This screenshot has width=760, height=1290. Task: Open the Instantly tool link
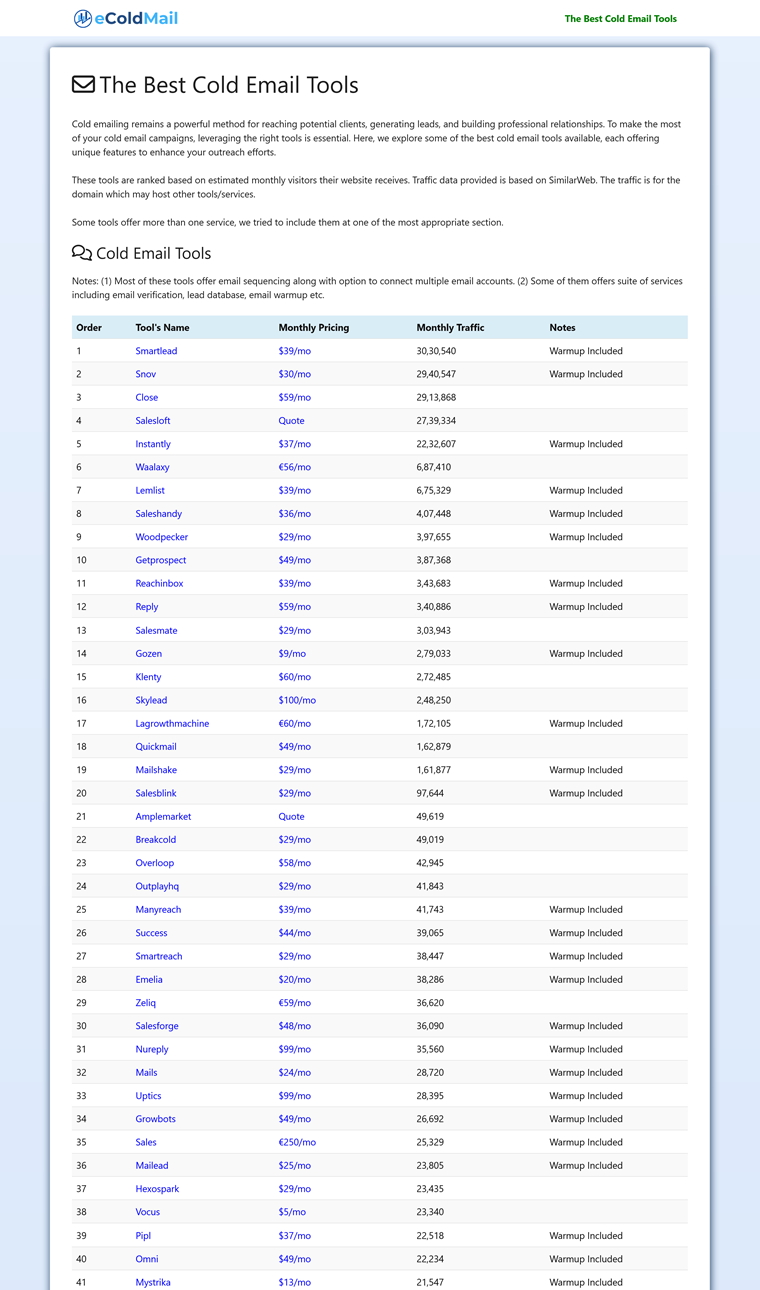coord(153,444)
